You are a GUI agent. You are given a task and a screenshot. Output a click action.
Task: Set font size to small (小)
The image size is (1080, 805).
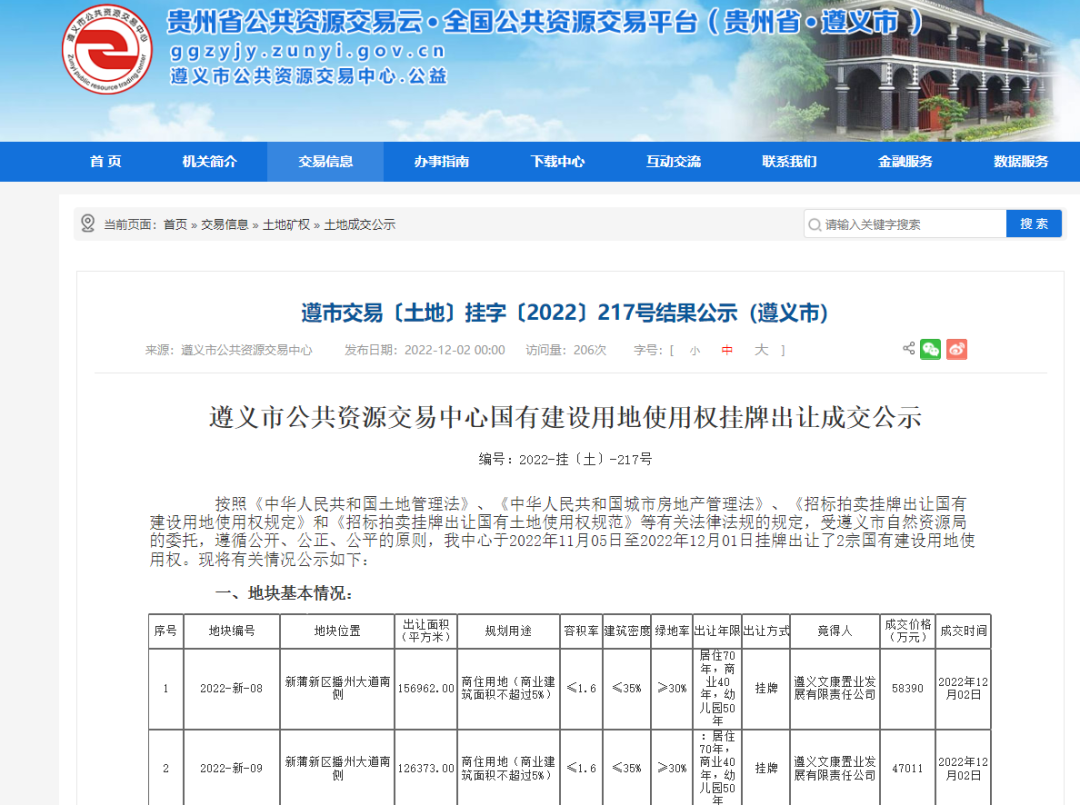click(694, 350)
